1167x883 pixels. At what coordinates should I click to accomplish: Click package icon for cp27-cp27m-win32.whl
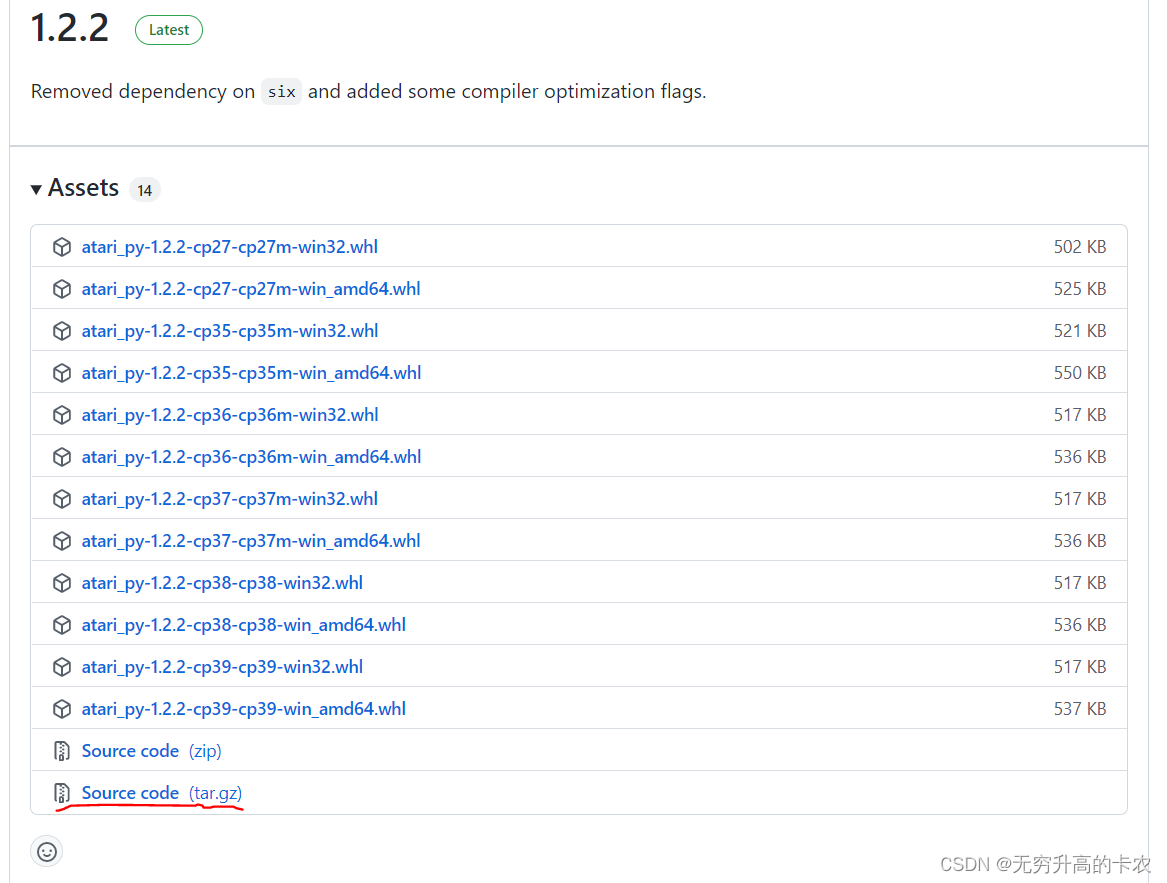pos(62,246)
